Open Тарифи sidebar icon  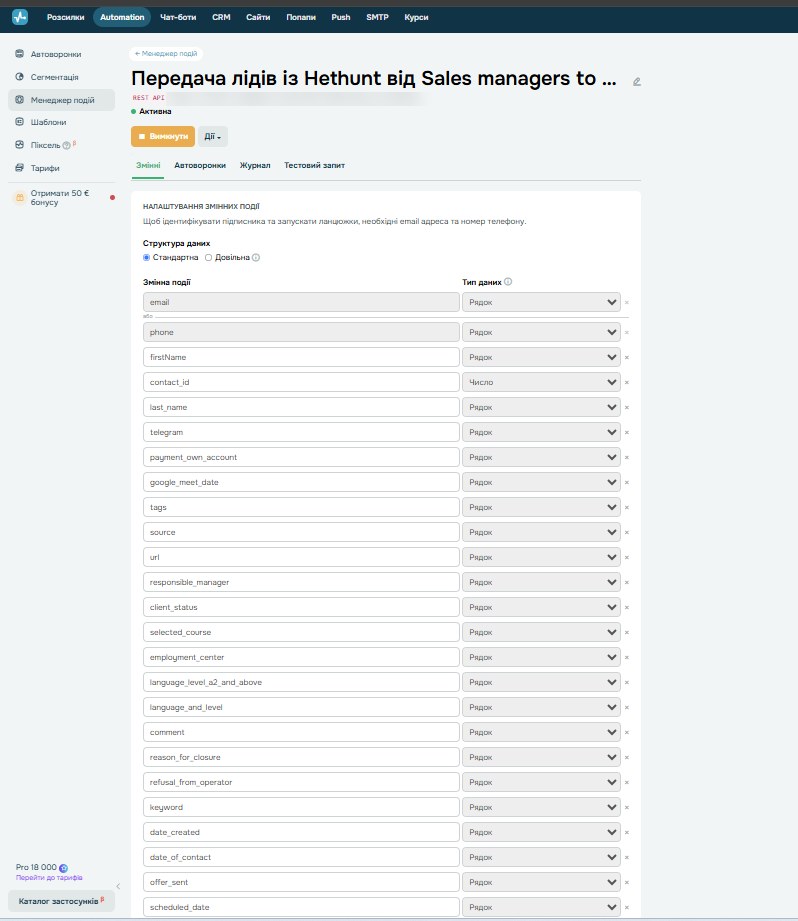pyautogui.click(x=19, y=167)
